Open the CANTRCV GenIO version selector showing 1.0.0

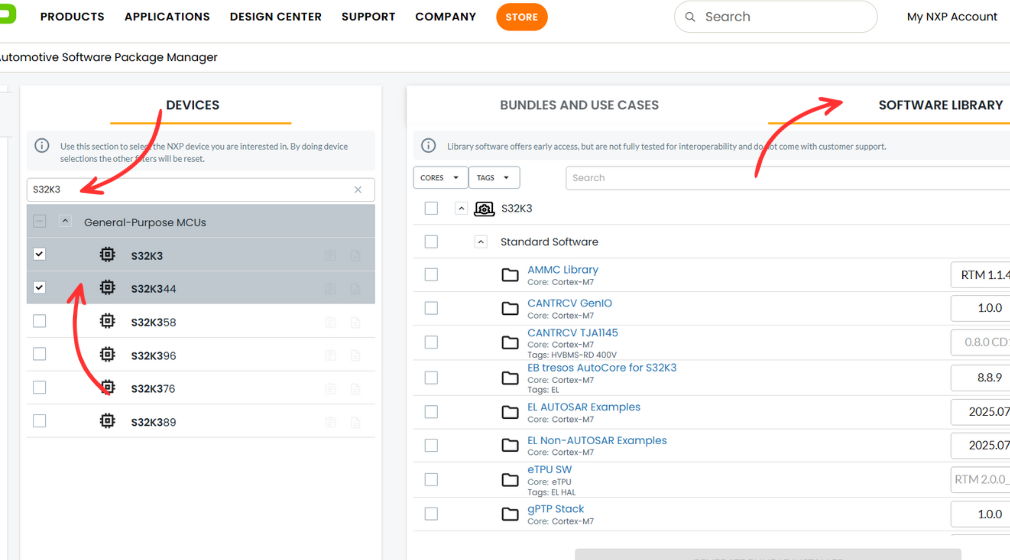click(x=980, y=308)
